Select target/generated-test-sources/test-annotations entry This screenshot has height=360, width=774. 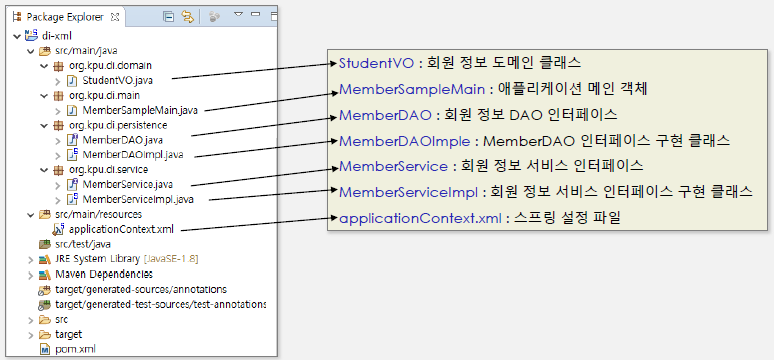160,304
